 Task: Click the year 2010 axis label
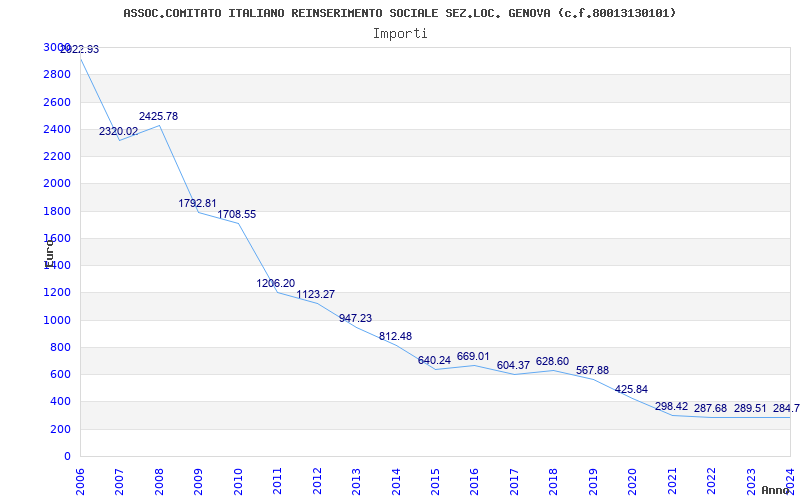(239, 482)
